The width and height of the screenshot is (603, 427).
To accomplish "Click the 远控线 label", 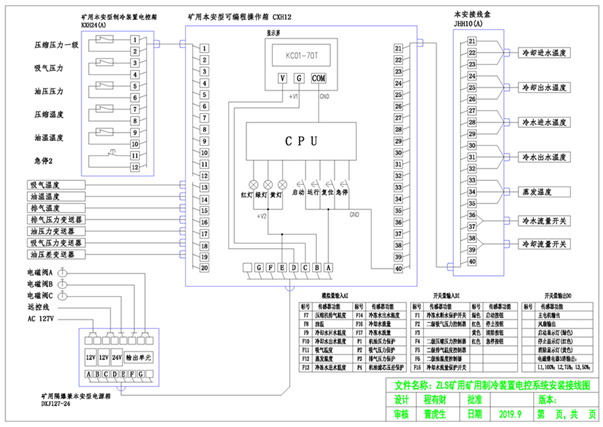I will pos(38,307).
